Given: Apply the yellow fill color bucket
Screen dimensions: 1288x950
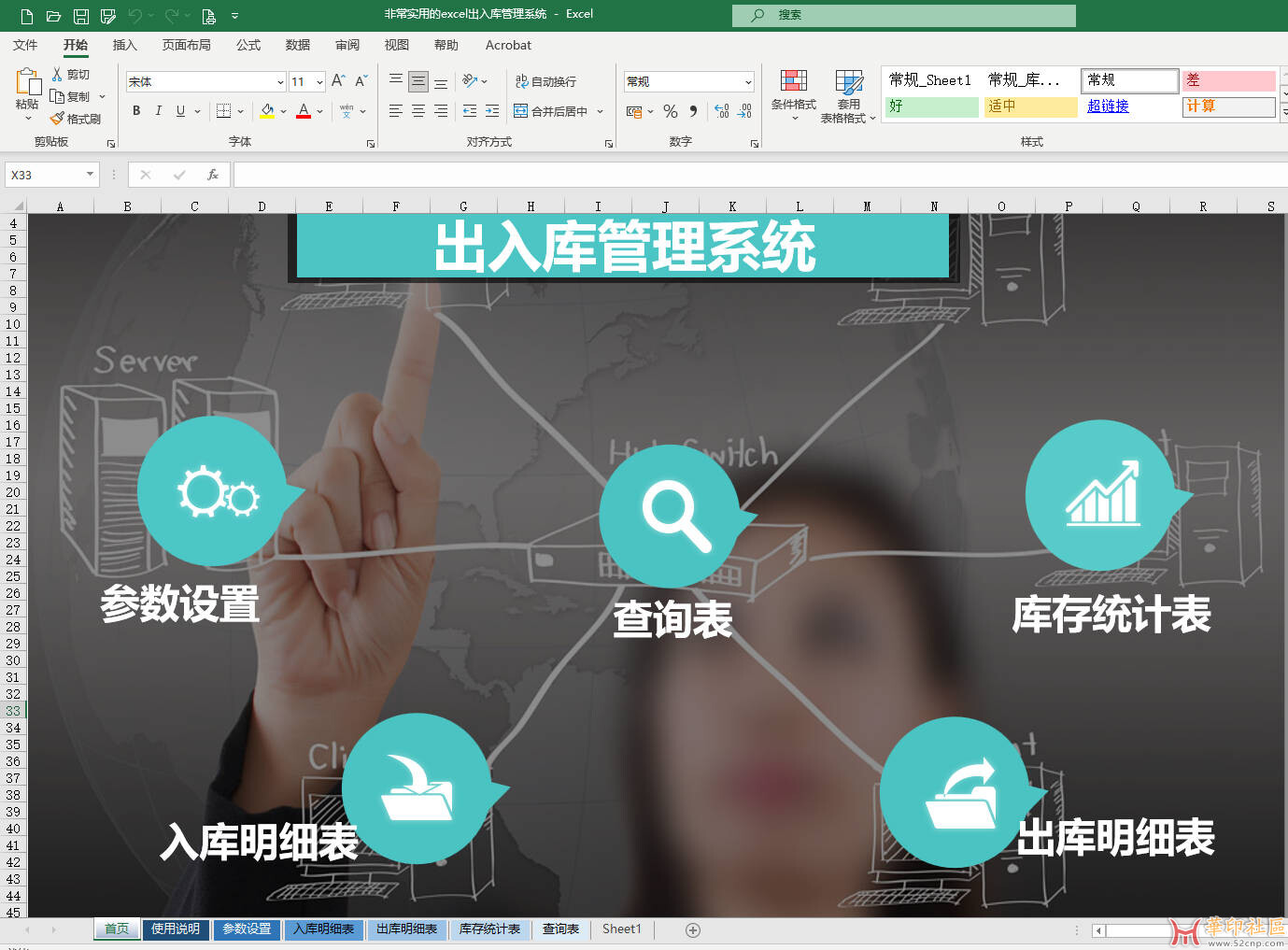Looking at the screenshot, I should [x=267, y=110].
